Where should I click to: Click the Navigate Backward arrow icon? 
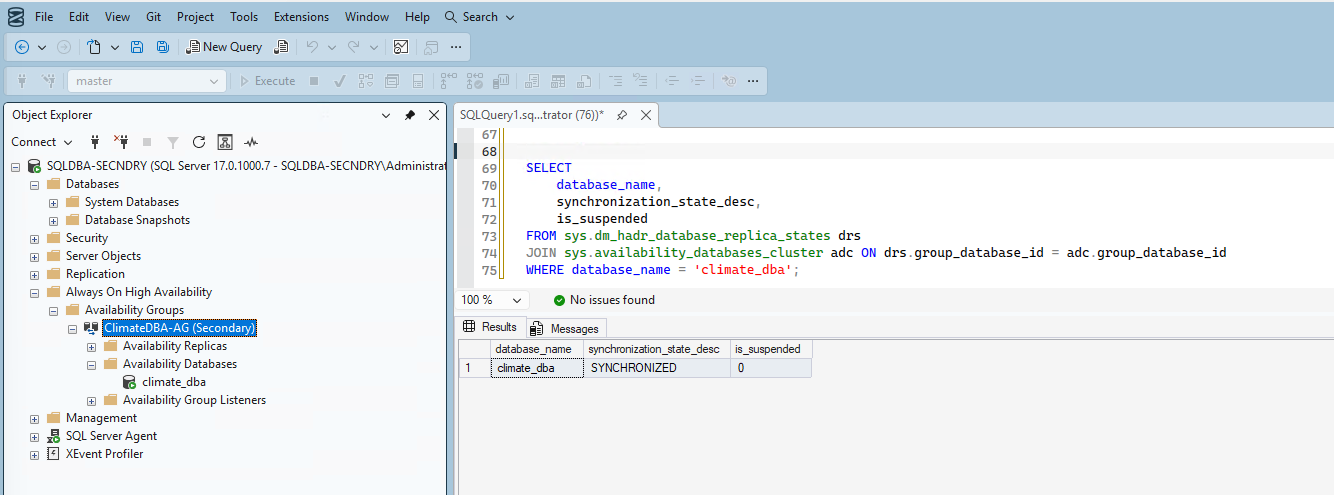tap(22, 46)
